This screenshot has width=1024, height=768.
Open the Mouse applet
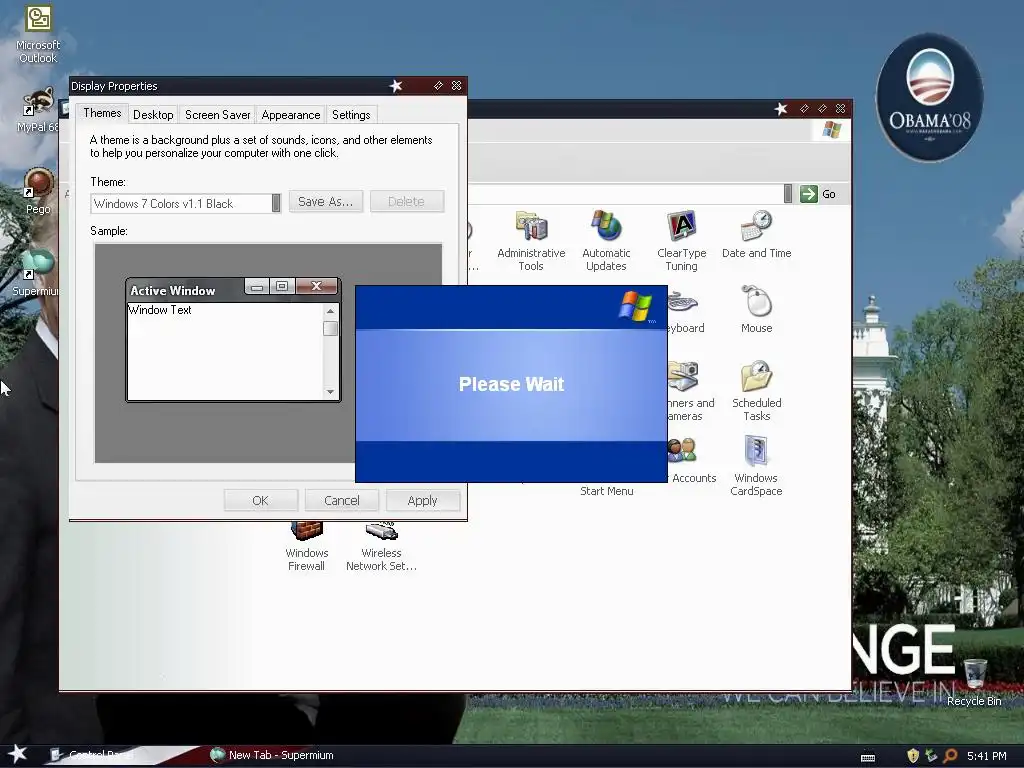[756, 310]
